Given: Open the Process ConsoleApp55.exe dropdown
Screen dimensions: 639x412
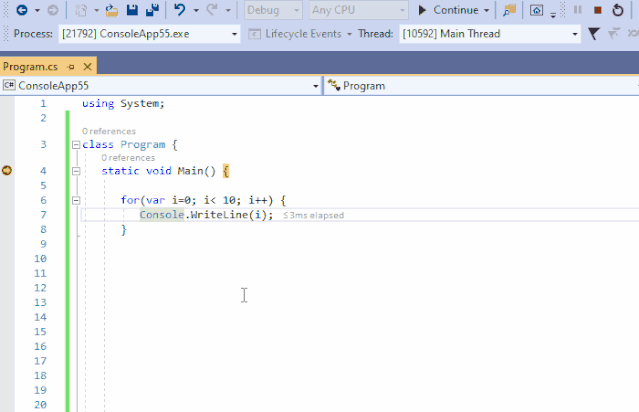Looking at the screenshot, I should point(150,34).
